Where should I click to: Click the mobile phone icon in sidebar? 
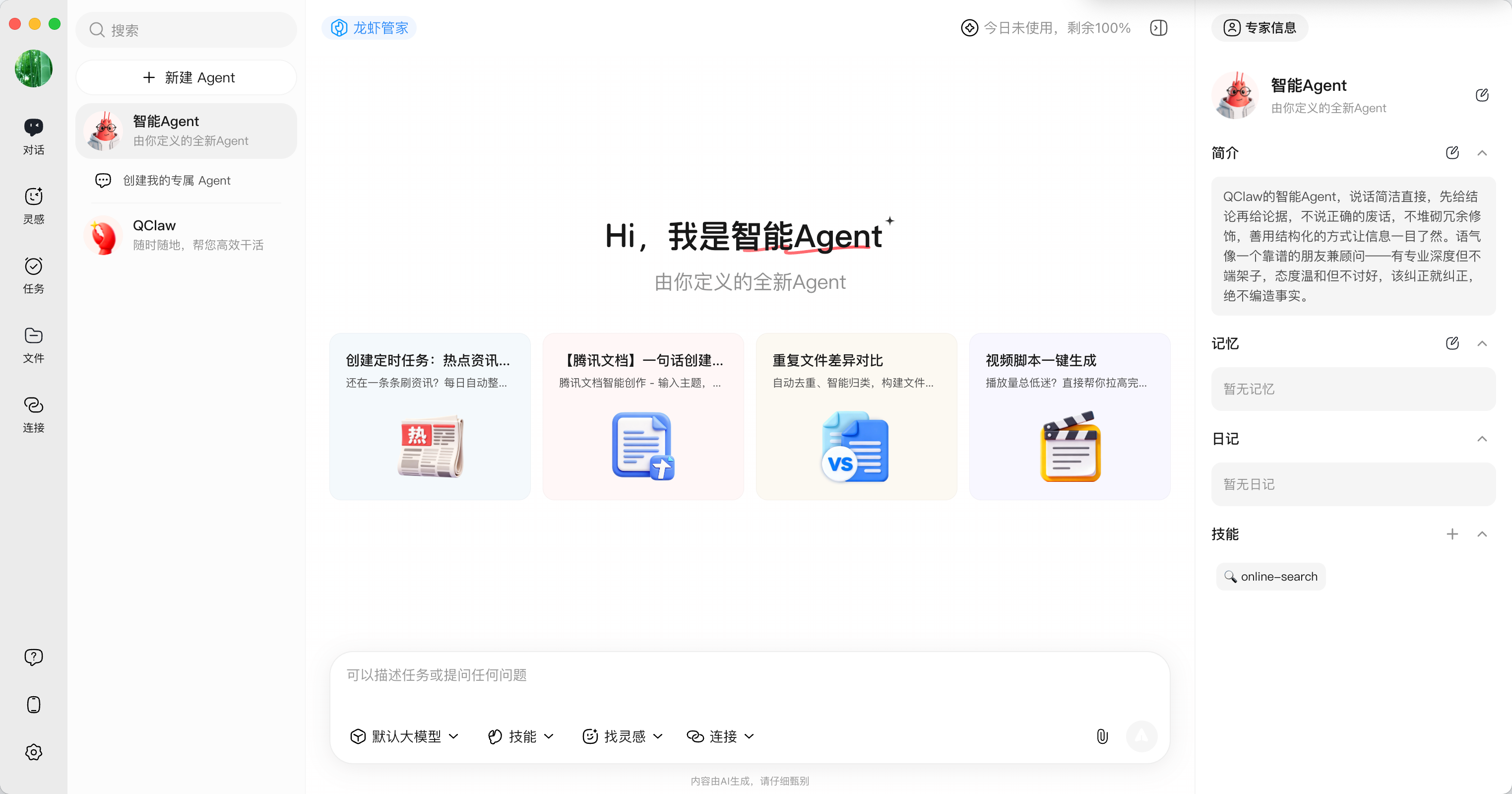point(33,704)
